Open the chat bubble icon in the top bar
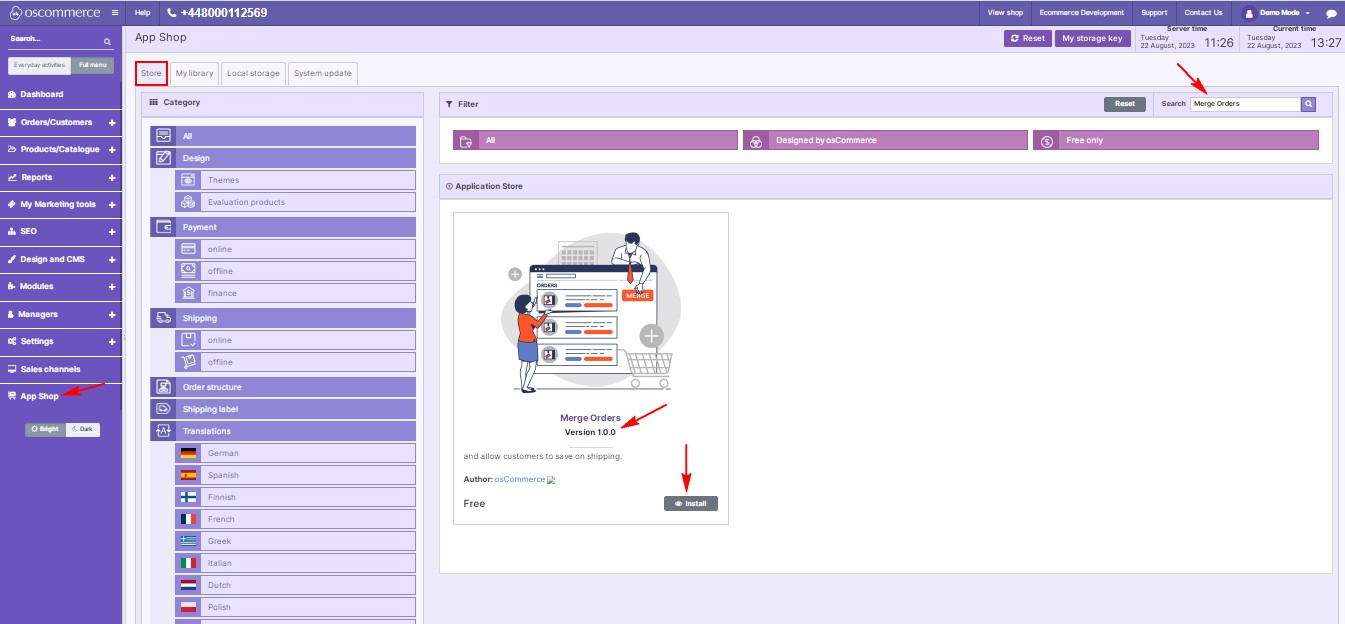Viewport: 1345px width, 624px height. pyautogui.click(x=1331, y=13)
